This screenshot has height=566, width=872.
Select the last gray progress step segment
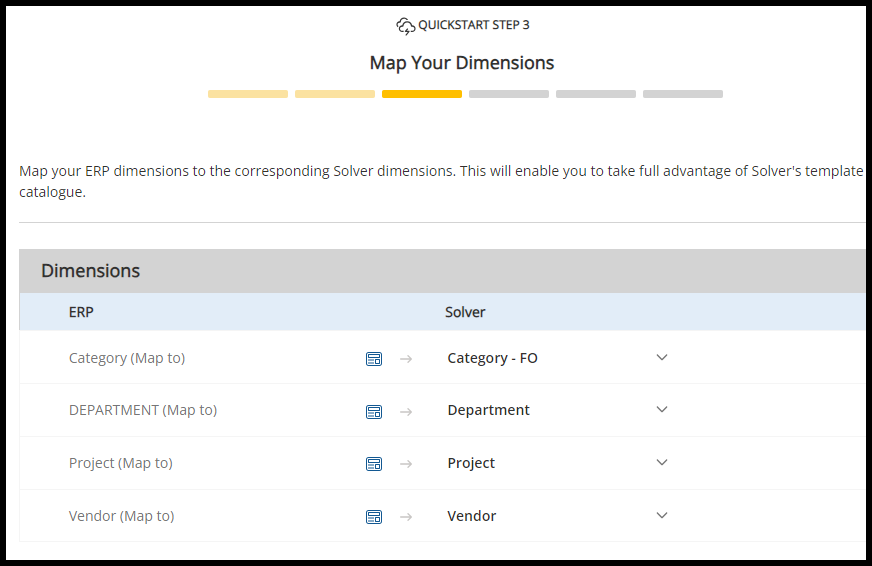(x=683, y=94)
